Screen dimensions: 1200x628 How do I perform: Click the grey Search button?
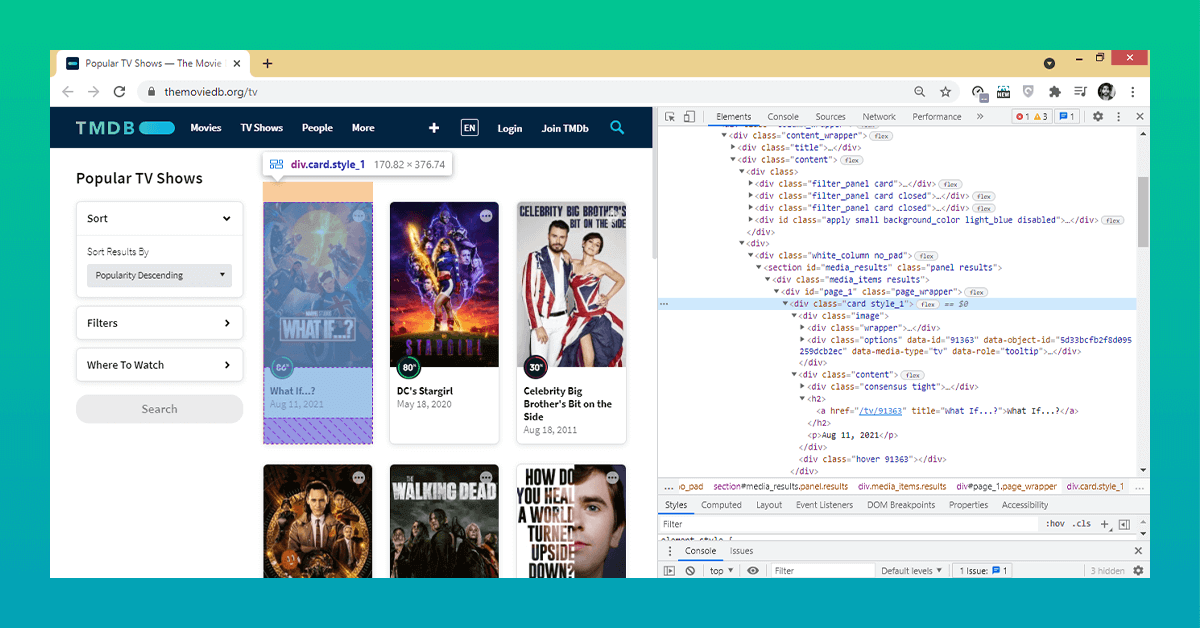click(159, 409)
